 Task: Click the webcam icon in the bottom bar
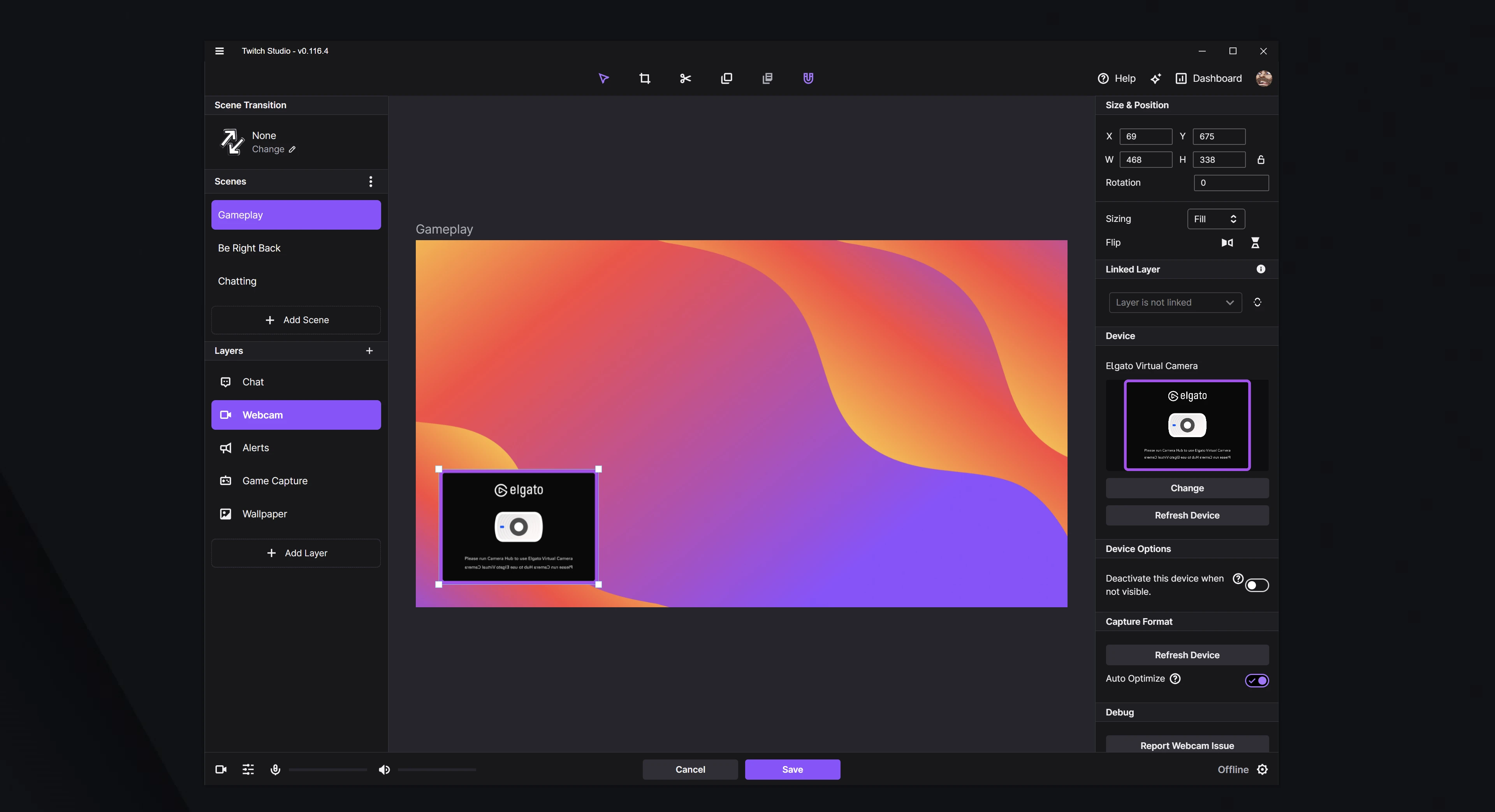[220, 769]
